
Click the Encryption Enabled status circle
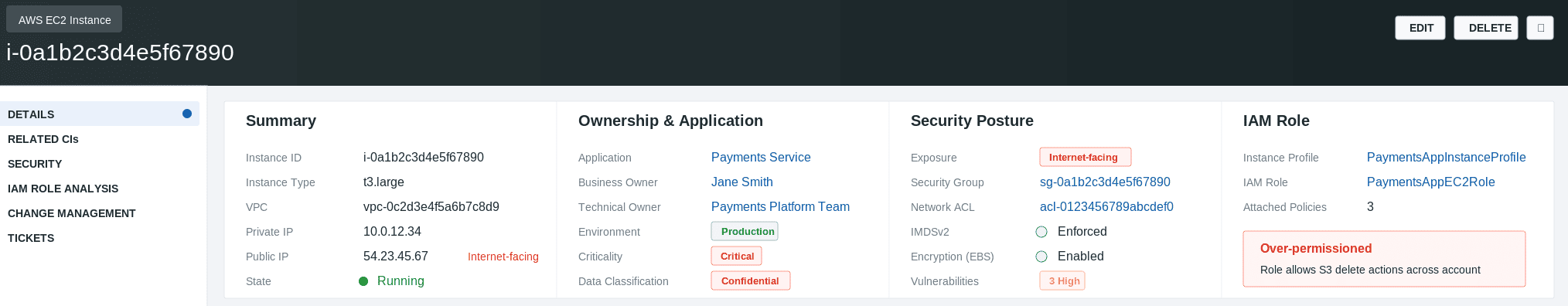(1041, 257)
